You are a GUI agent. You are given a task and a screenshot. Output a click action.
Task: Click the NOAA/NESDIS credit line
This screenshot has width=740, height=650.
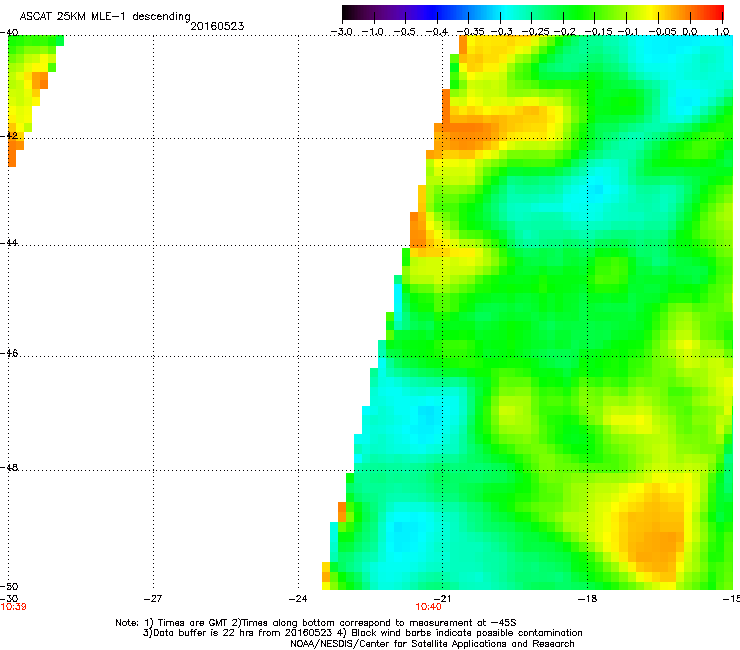[432, 644]
